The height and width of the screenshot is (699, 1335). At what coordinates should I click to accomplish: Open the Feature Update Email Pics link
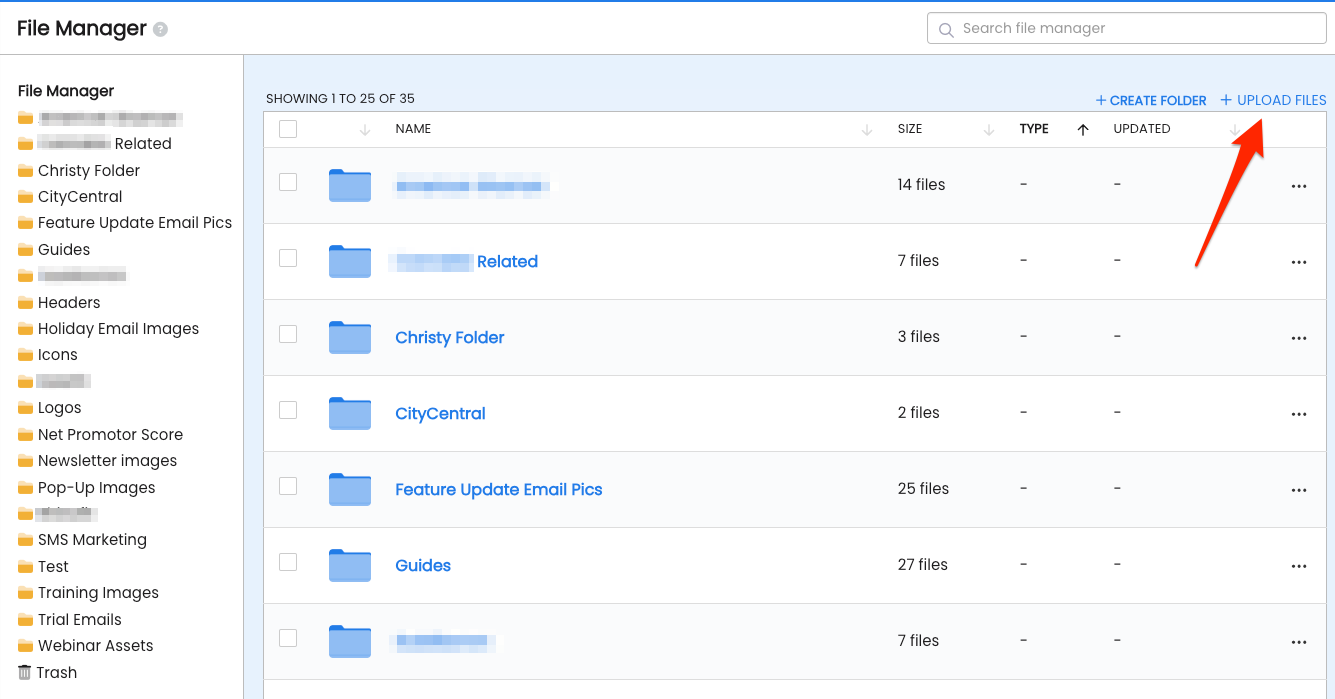(498, 489)
